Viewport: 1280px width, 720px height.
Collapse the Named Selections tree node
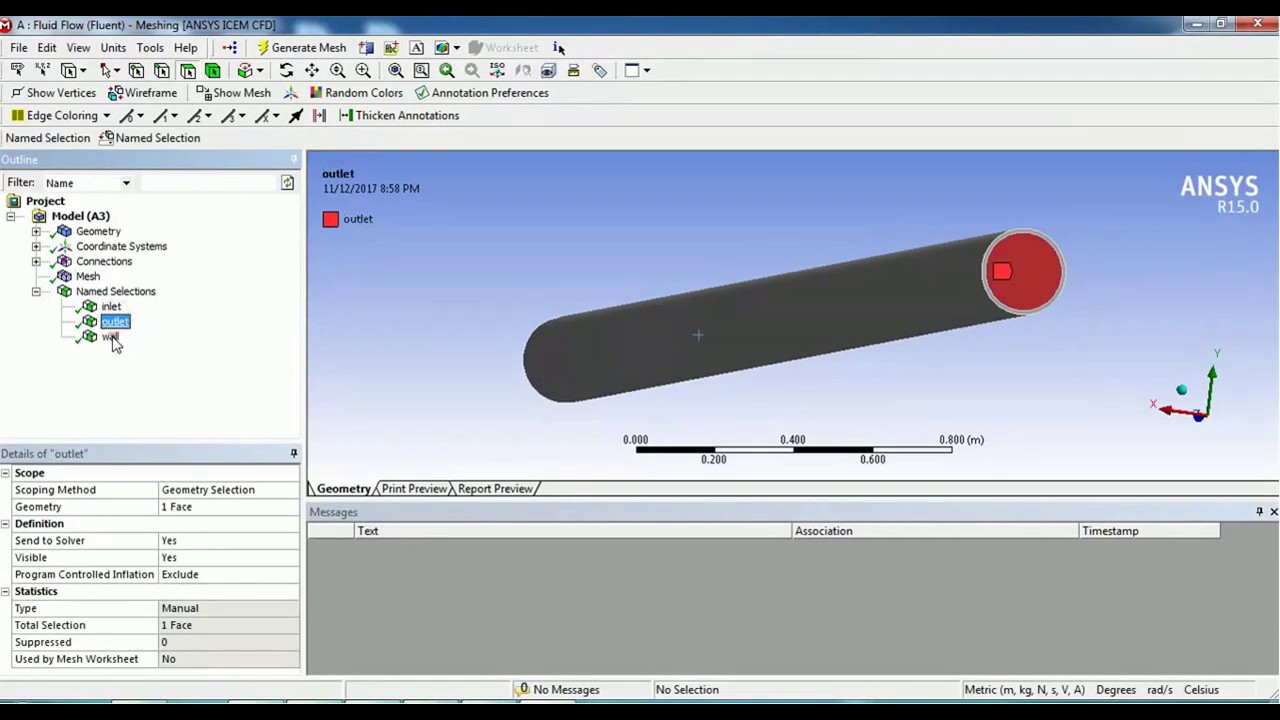tap(36, 291)
